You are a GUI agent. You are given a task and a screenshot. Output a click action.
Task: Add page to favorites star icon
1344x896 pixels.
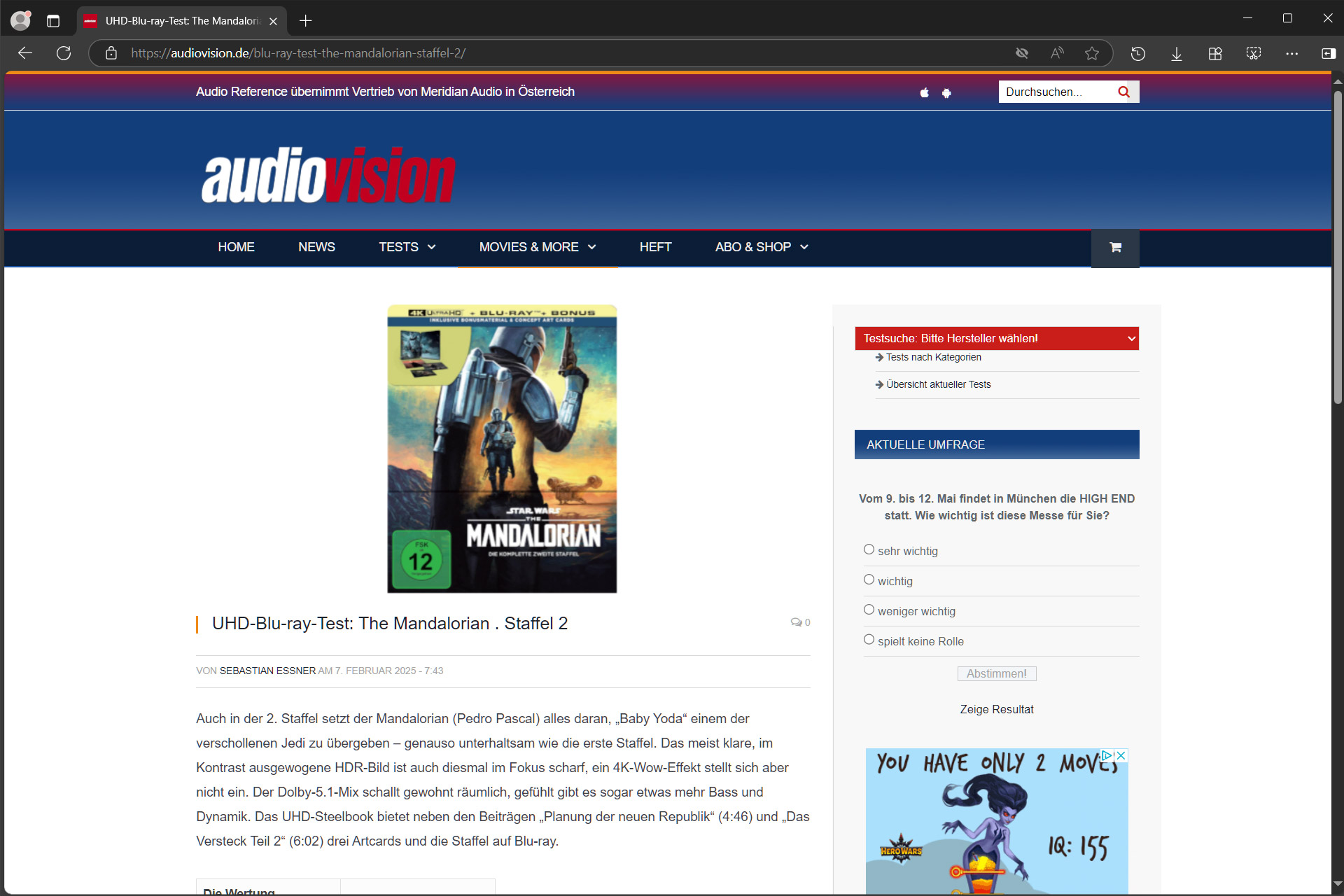click(1091, 53)
